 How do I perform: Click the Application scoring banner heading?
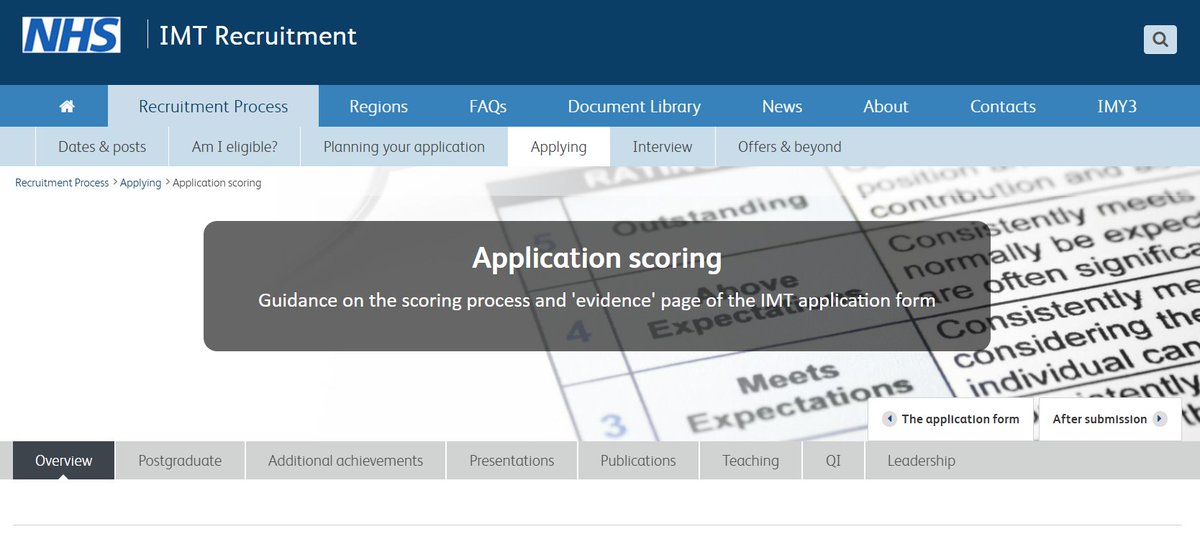[x=597, y=258]
